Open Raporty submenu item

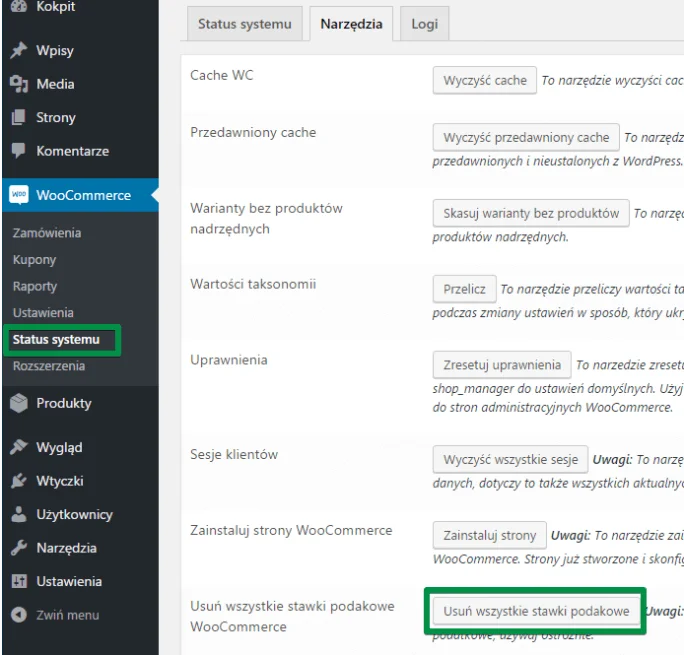35,286
